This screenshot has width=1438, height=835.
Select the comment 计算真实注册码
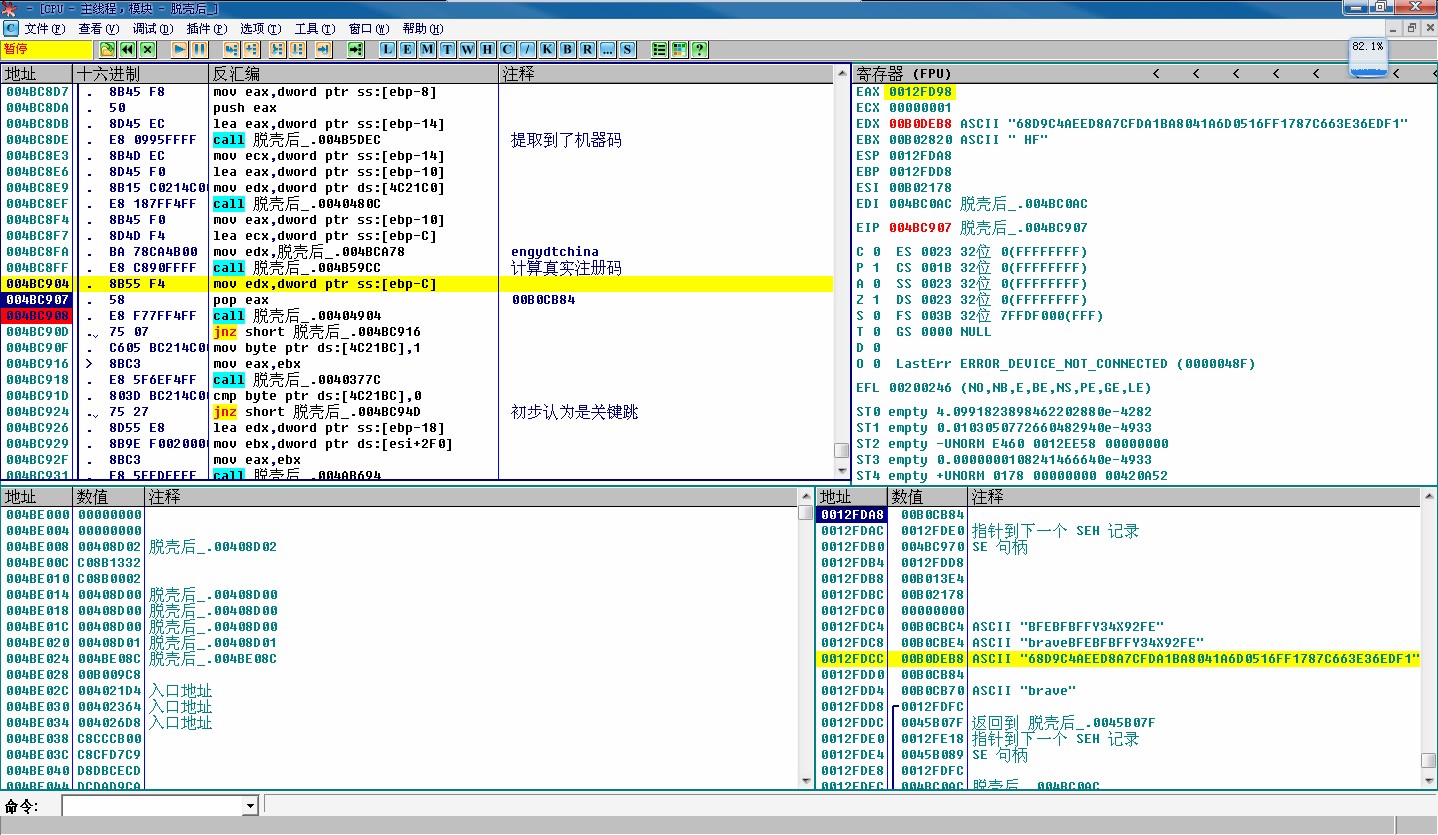pyautogui.click(x=566, y=268)
